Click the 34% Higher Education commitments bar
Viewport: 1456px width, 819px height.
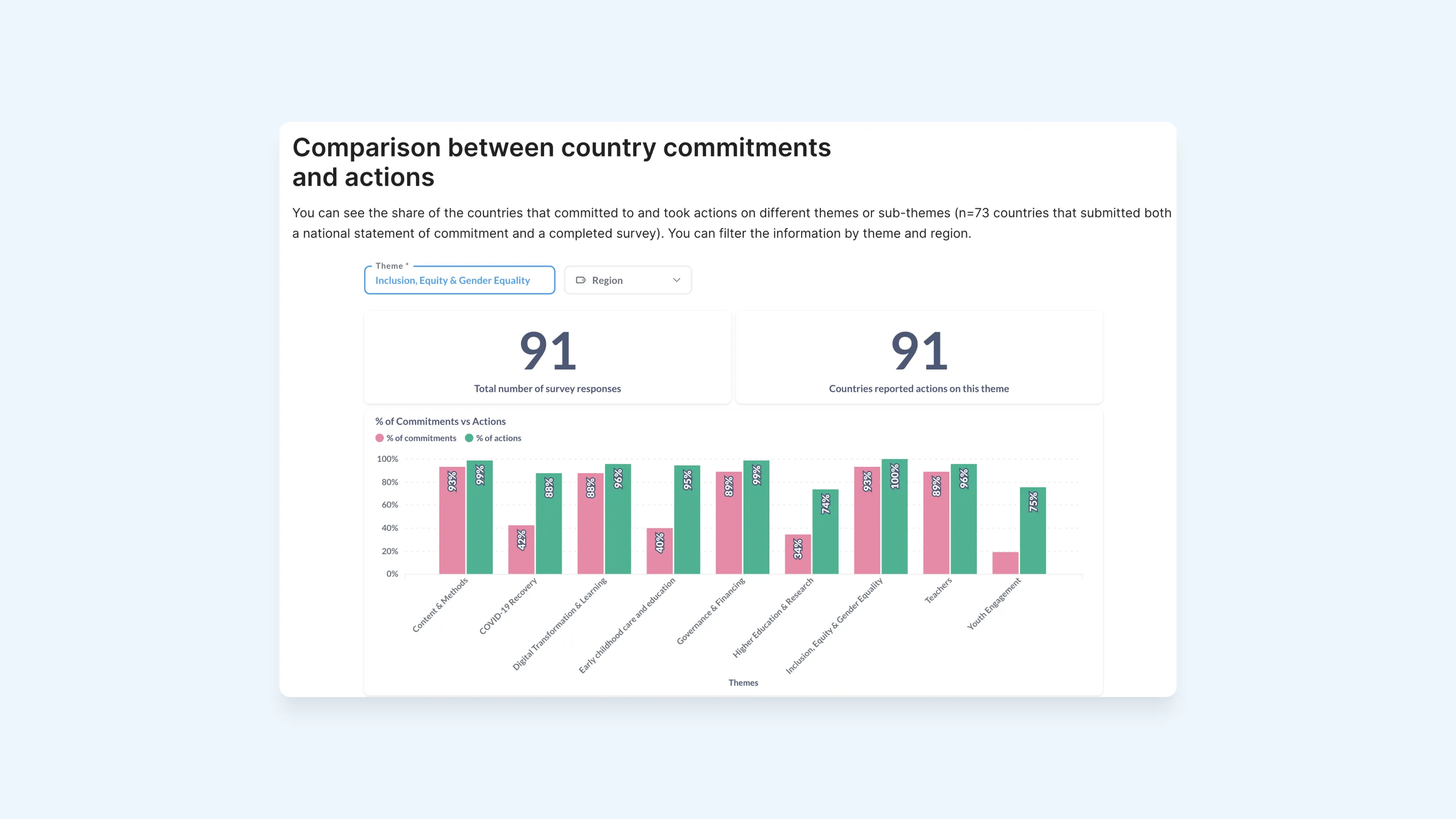pyautogui.click(x=798, y=554)
